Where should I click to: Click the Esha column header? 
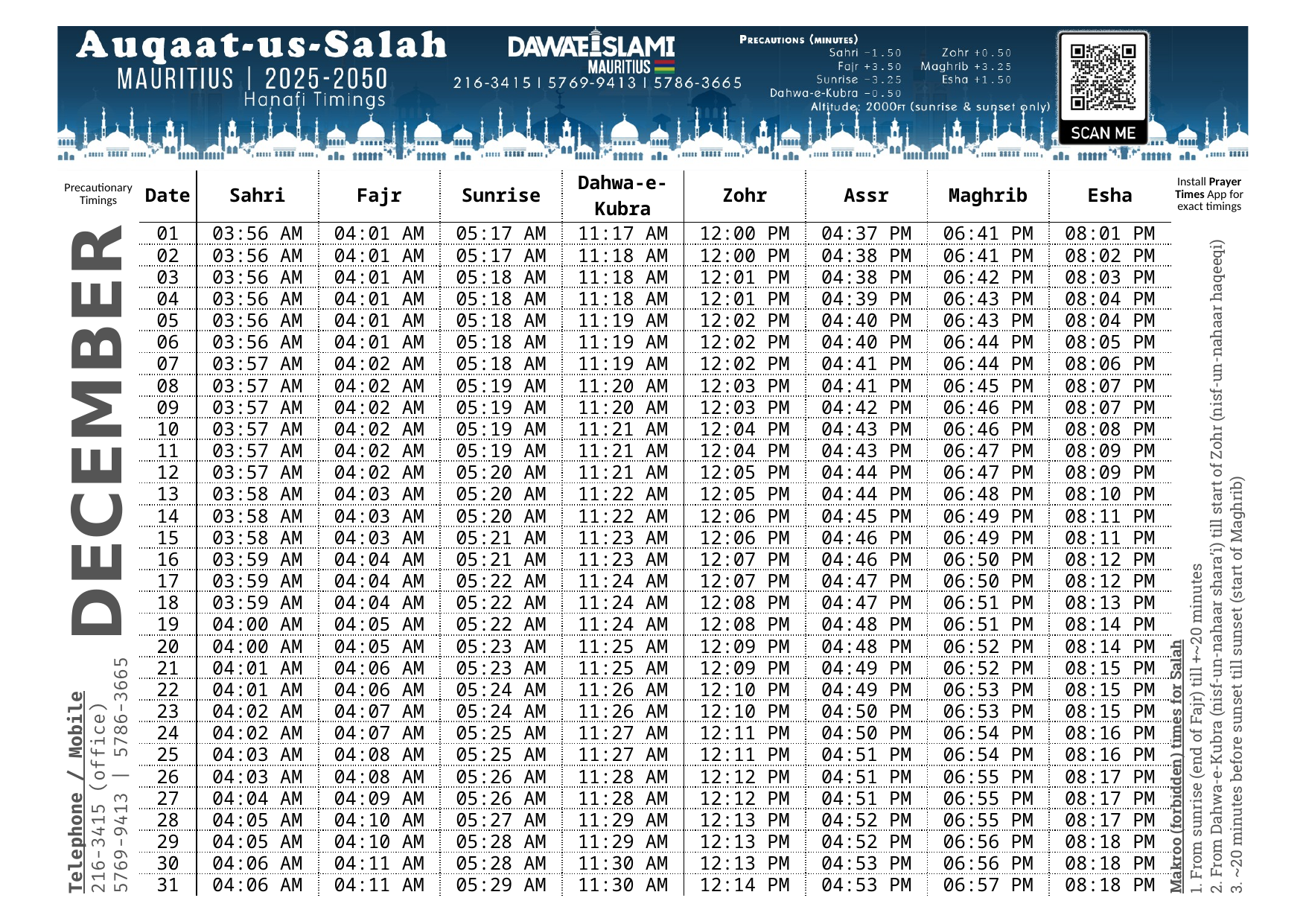1109,196
